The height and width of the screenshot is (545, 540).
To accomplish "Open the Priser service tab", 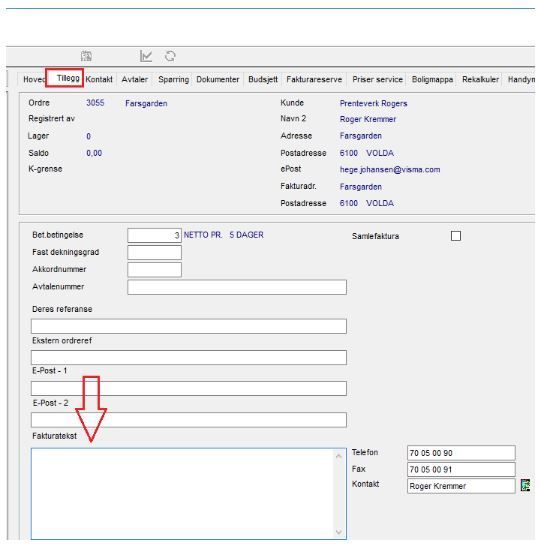I will coord(377,79).
